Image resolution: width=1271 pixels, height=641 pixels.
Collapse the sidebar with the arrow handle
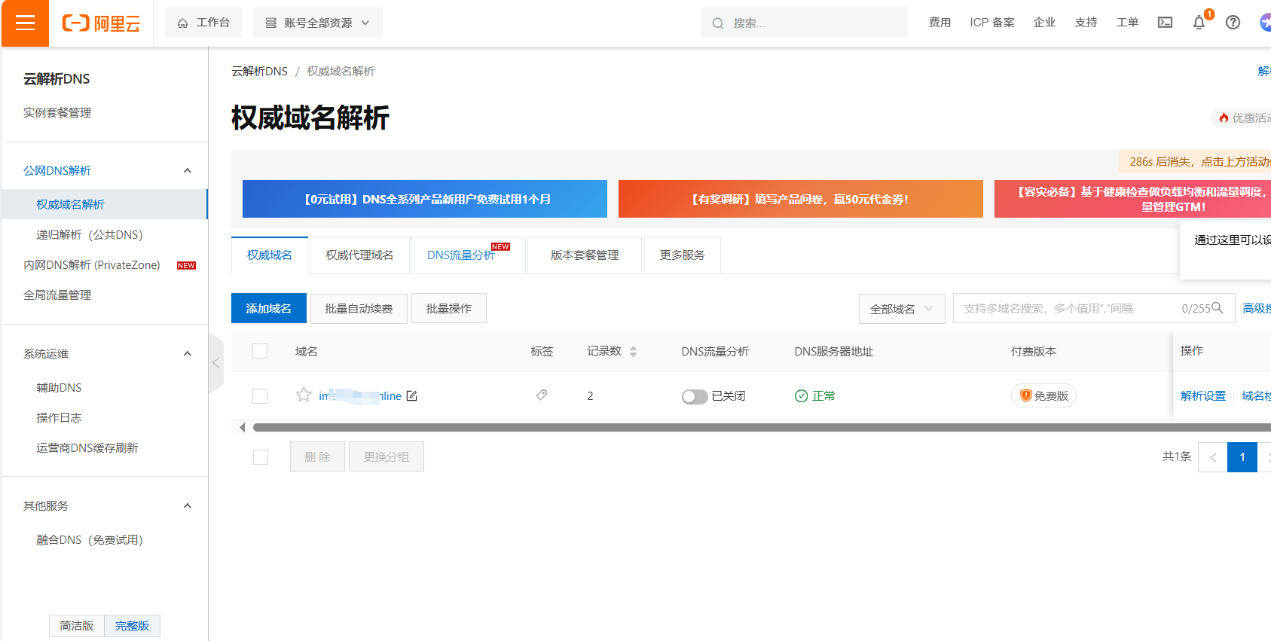[x=216, y=362]
